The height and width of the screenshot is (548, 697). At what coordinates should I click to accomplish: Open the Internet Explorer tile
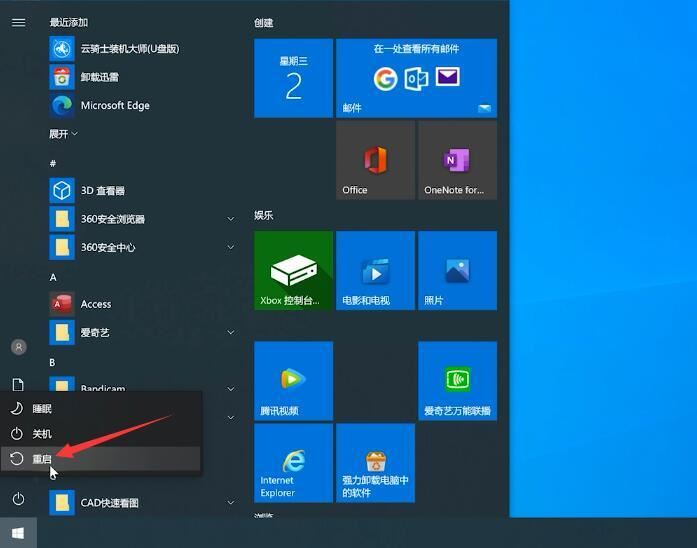pos(293,462)
